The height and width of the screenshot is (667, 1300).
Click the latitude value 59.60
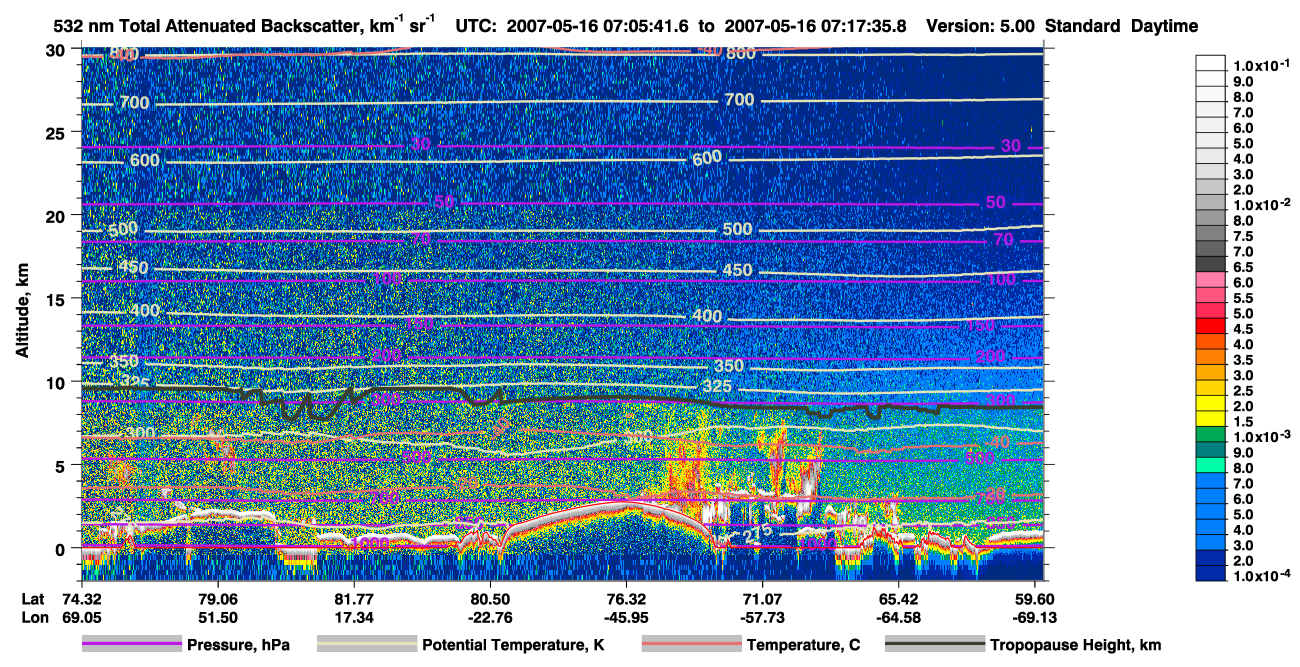tap(1034, 599)
